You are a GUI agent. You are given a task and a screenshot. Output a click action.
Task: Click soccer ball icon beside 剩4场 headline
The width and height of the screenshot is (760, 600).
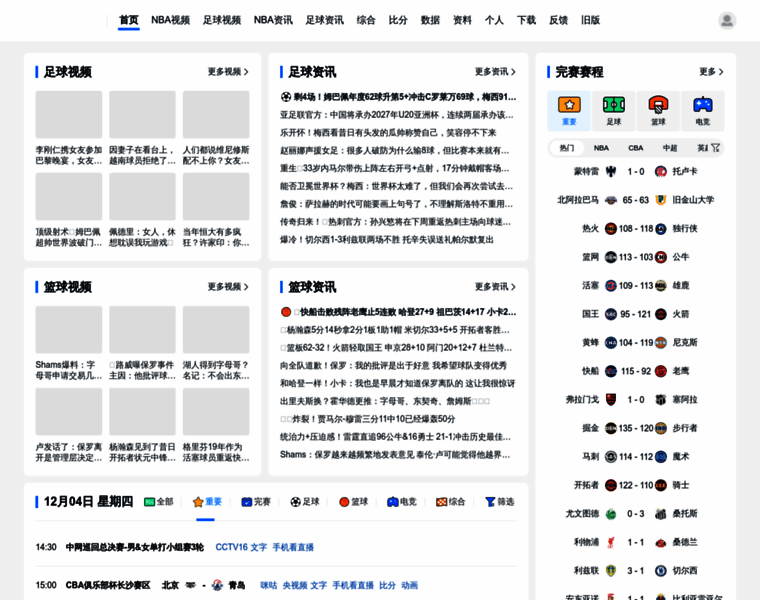click(286, 97)
